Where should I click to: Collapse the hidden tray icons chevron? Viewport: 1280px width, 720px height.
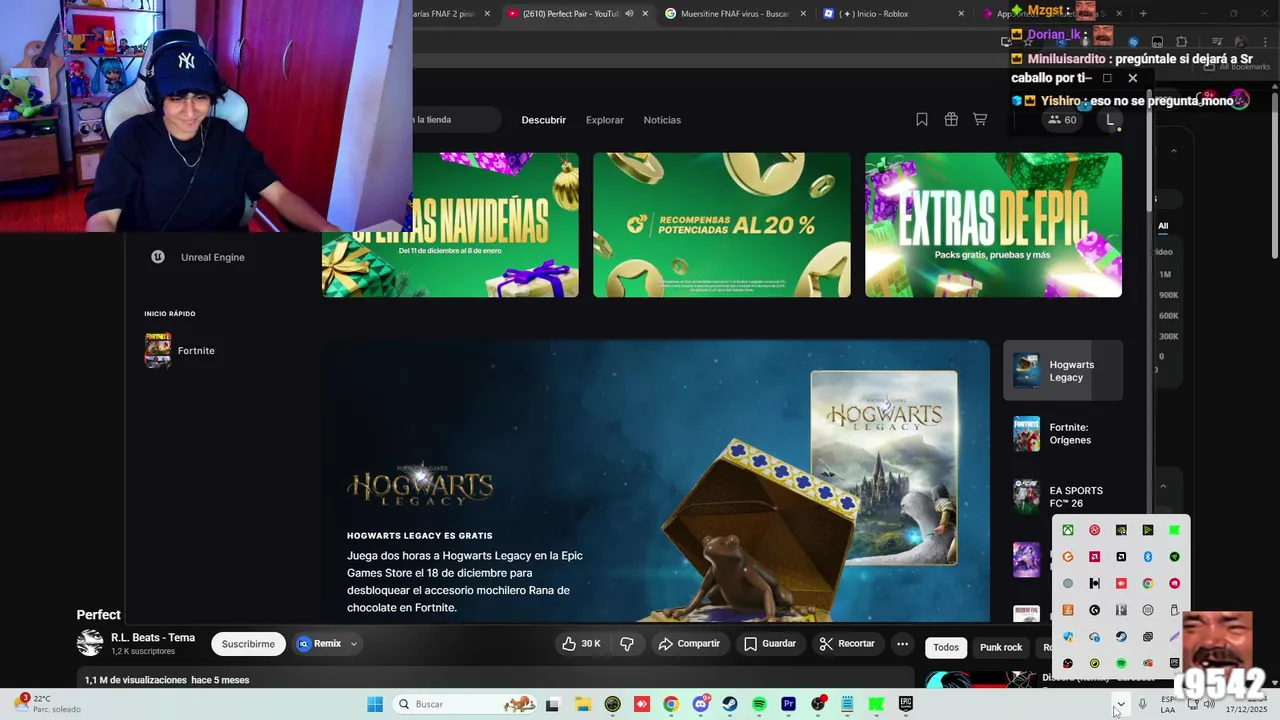[x=1120, y=704]
